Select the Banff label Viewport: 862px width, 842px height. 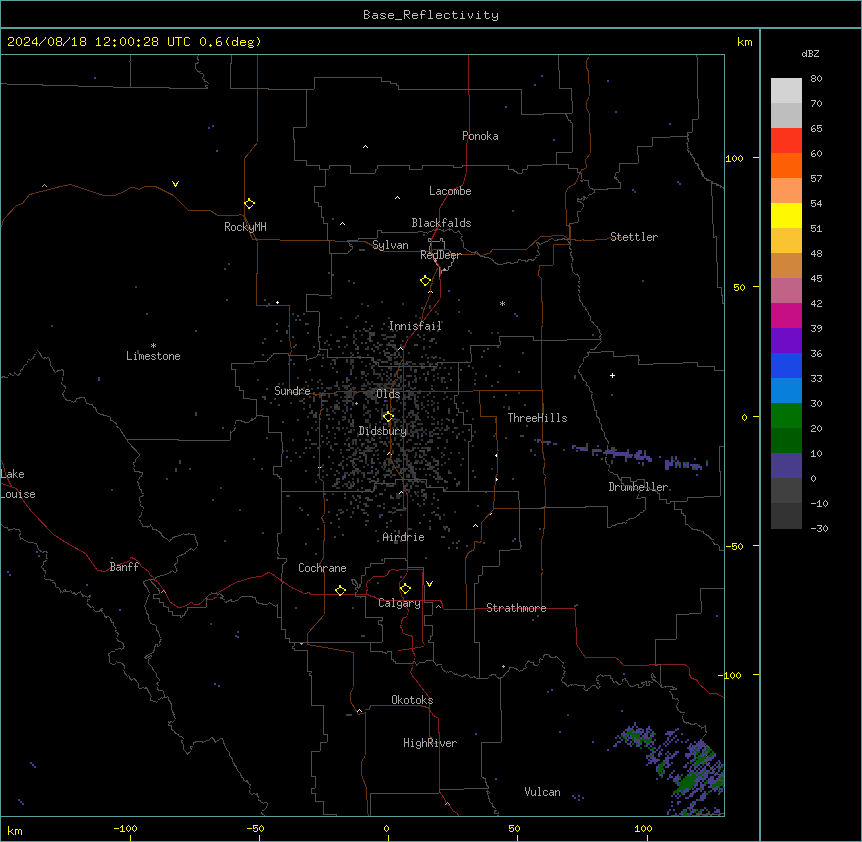tap(124, 567)
